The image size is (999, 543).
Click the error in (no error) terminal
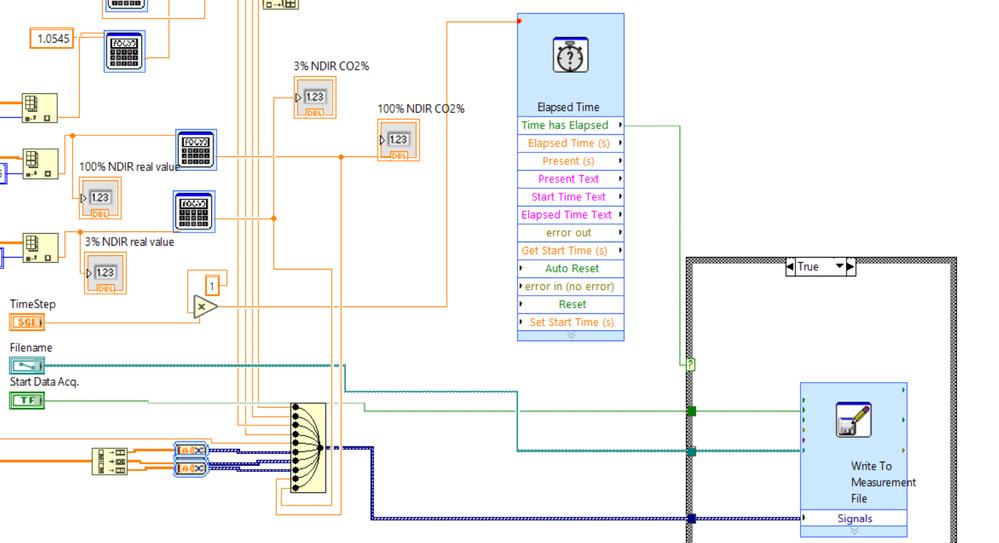571,286
